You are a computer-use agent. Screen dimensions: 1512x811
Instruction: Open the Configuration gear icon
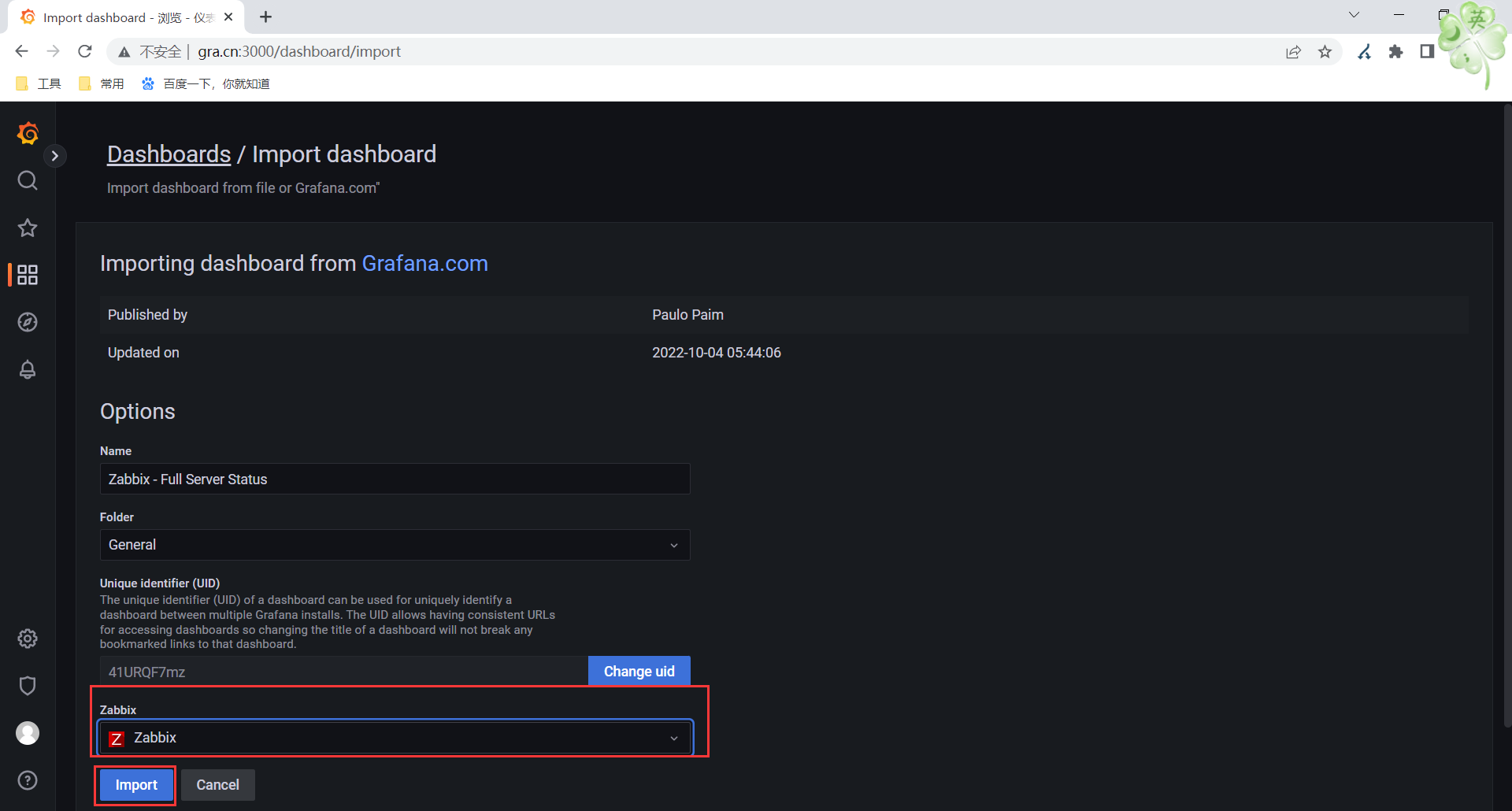click(28, 639)
